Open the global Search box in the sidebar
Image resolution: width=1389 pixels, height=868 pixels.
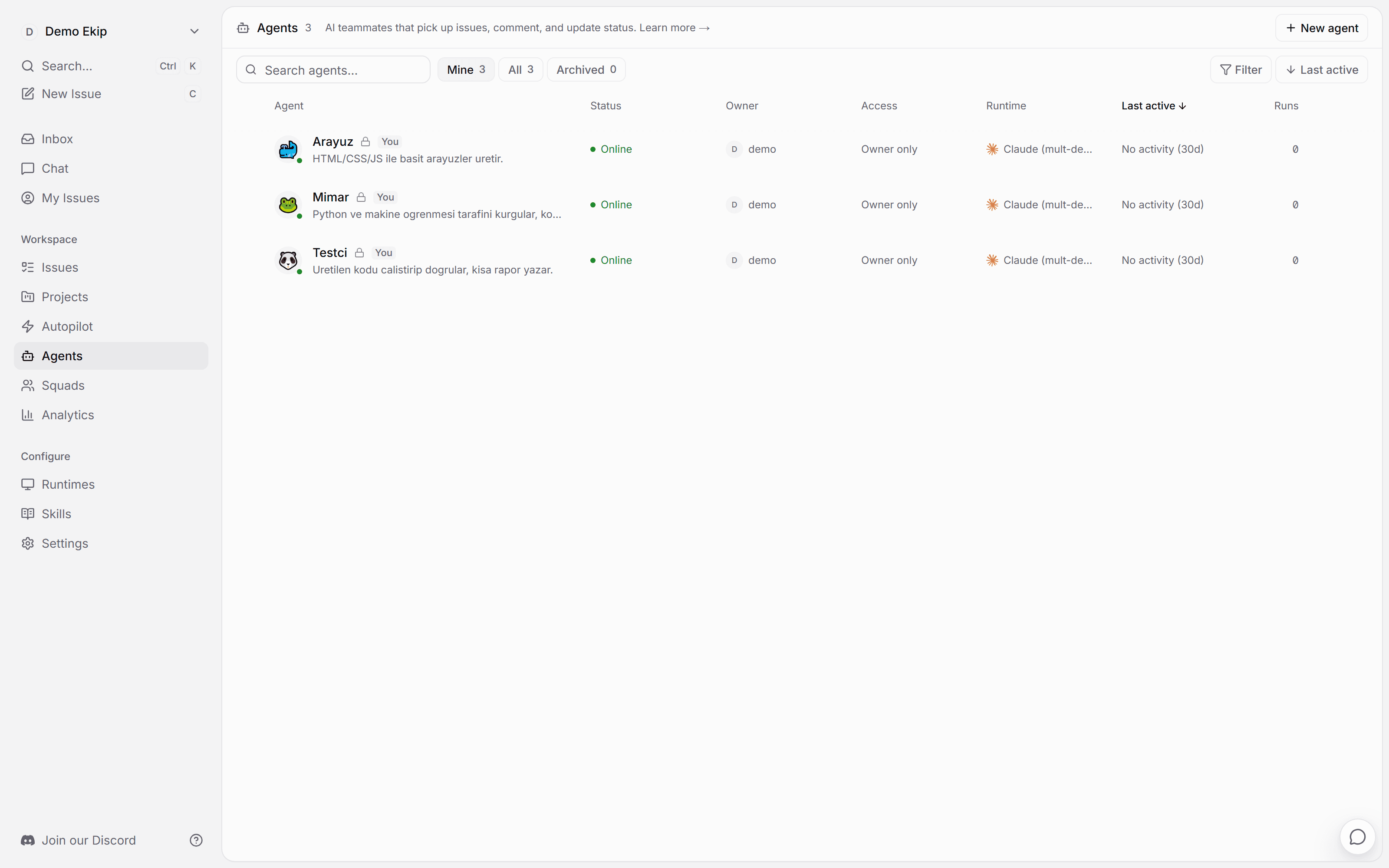(x=111, y=66)
